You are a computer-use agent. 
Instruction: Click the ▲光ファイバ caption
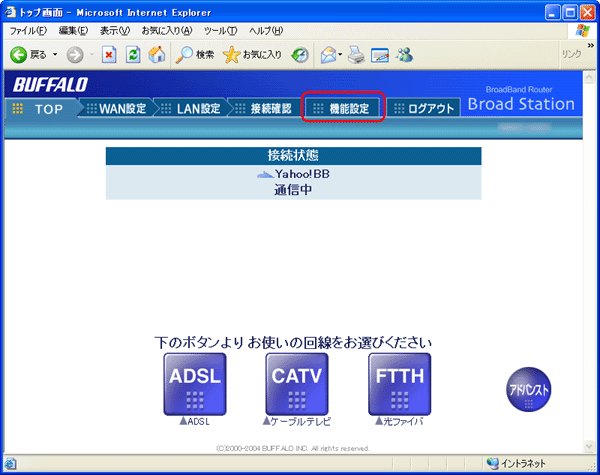pos(399,421)
